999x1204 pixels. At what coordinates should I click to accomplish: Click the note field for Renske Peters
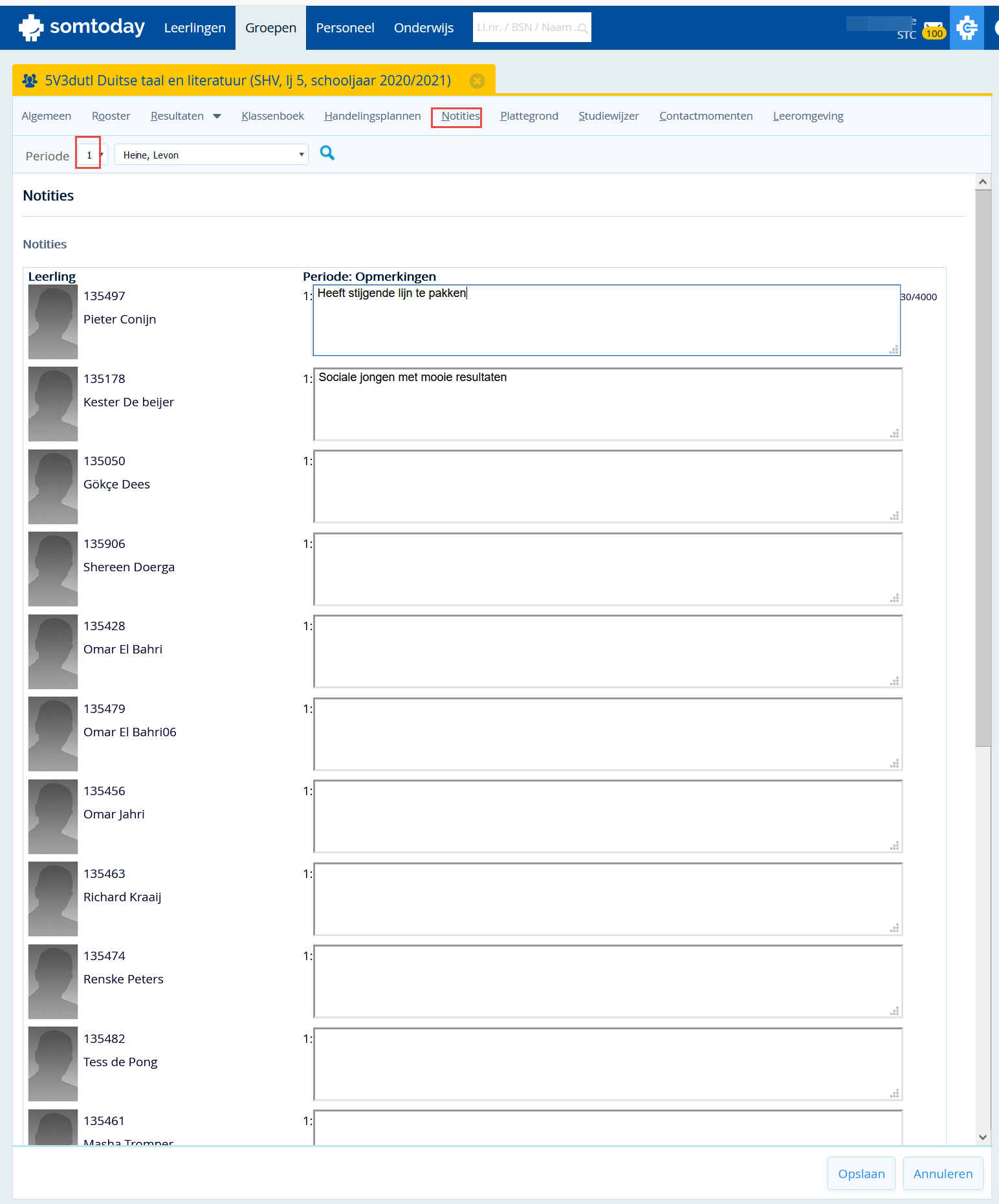608,981
